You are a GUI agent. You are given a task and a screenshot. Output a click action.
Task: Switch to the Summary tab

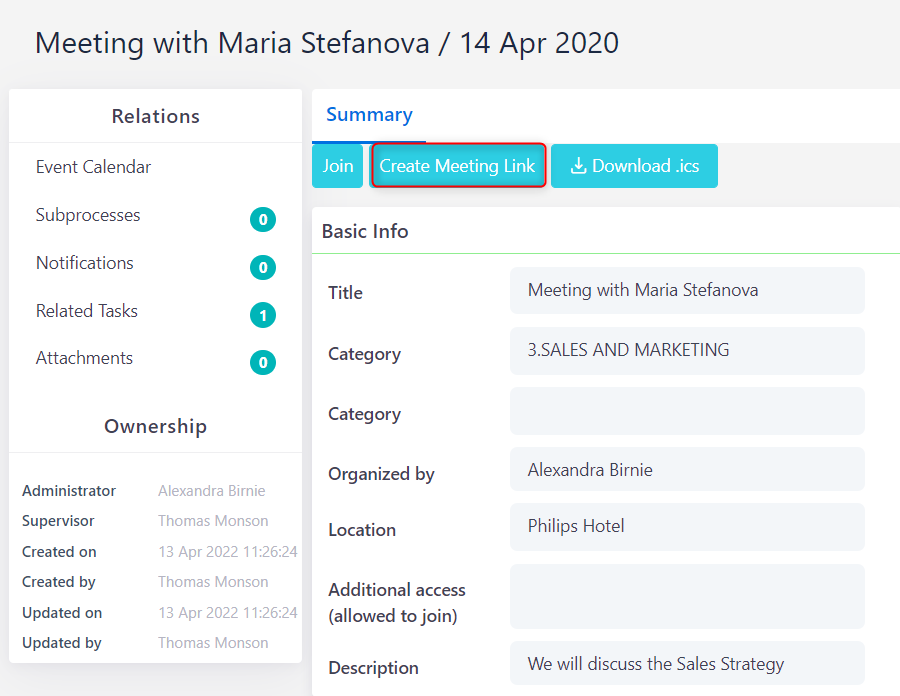(369, 115)
